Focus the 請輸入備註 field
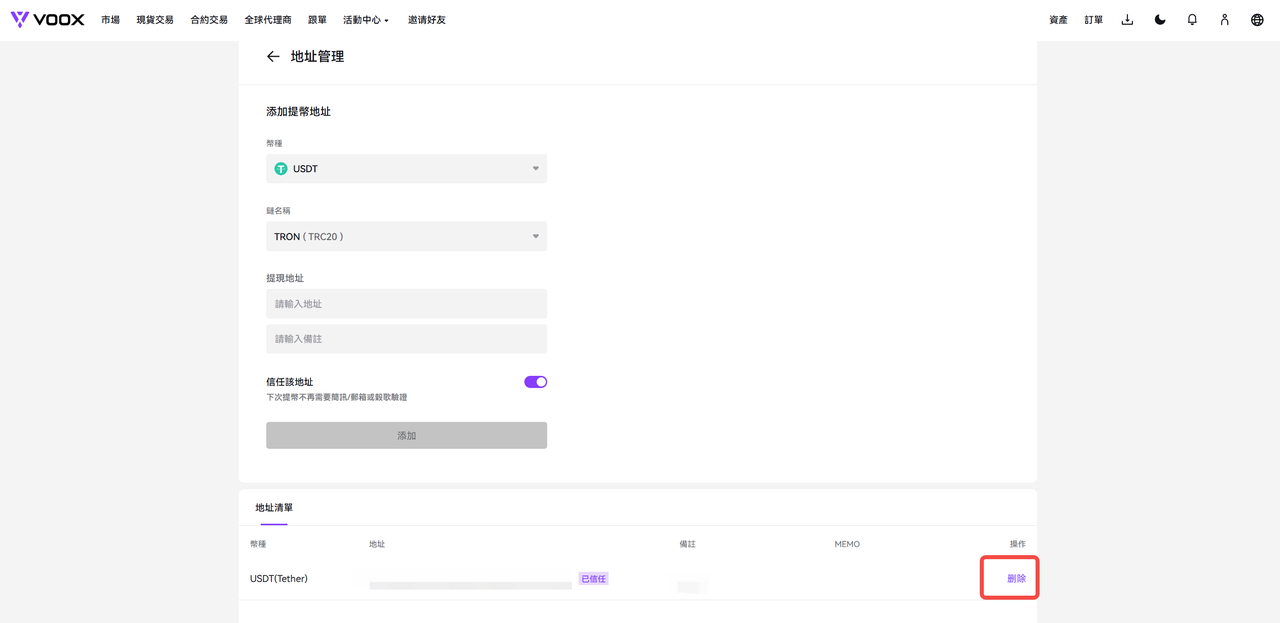 click(x=406, y=339)
